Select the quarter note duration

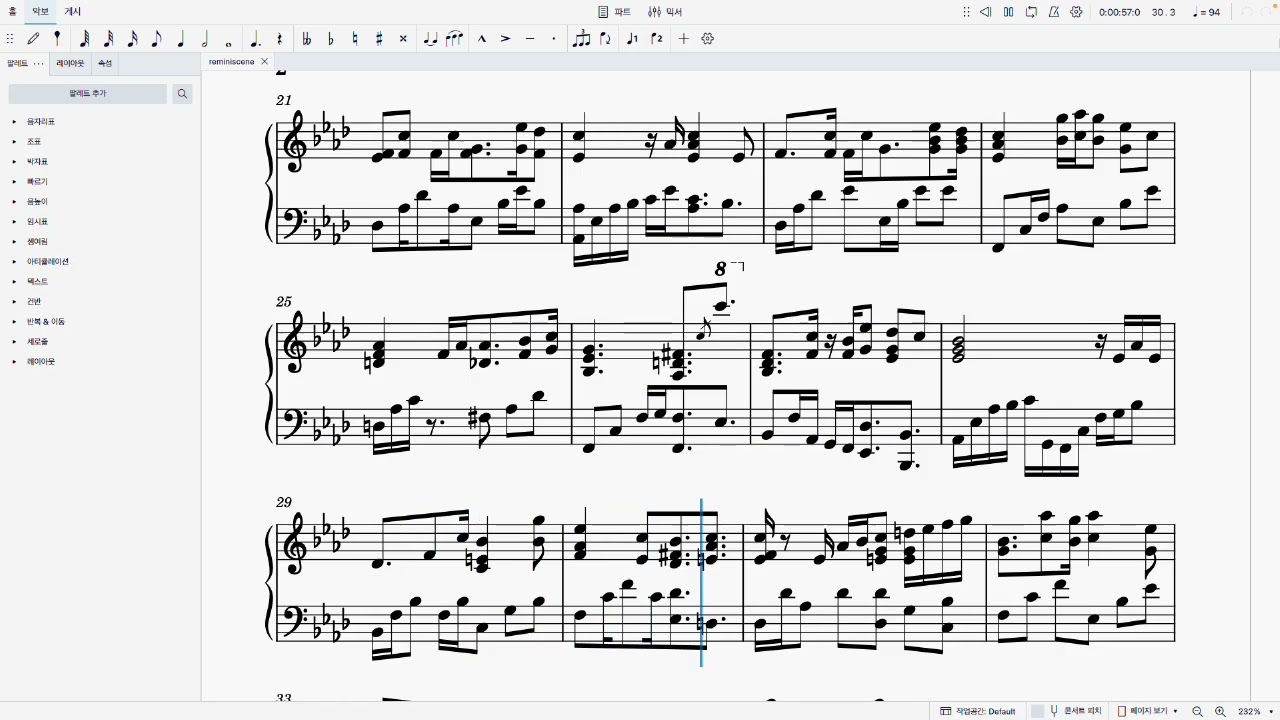click(181, 39)
